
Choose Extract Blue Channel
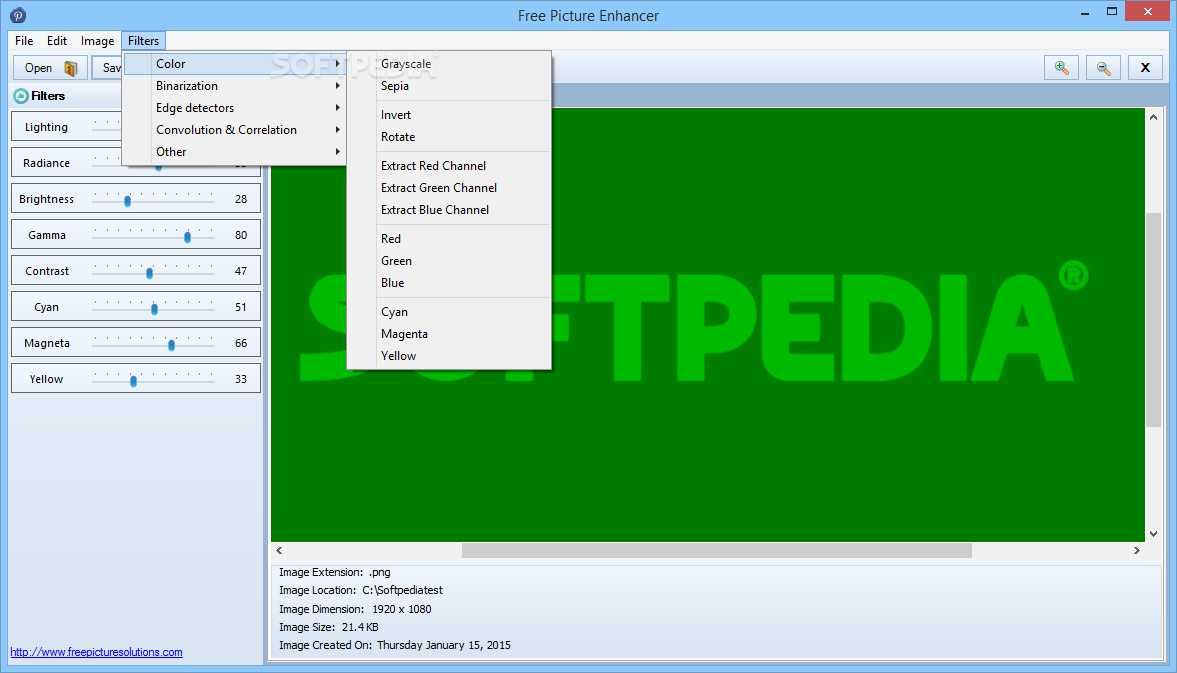click(449, 210)
